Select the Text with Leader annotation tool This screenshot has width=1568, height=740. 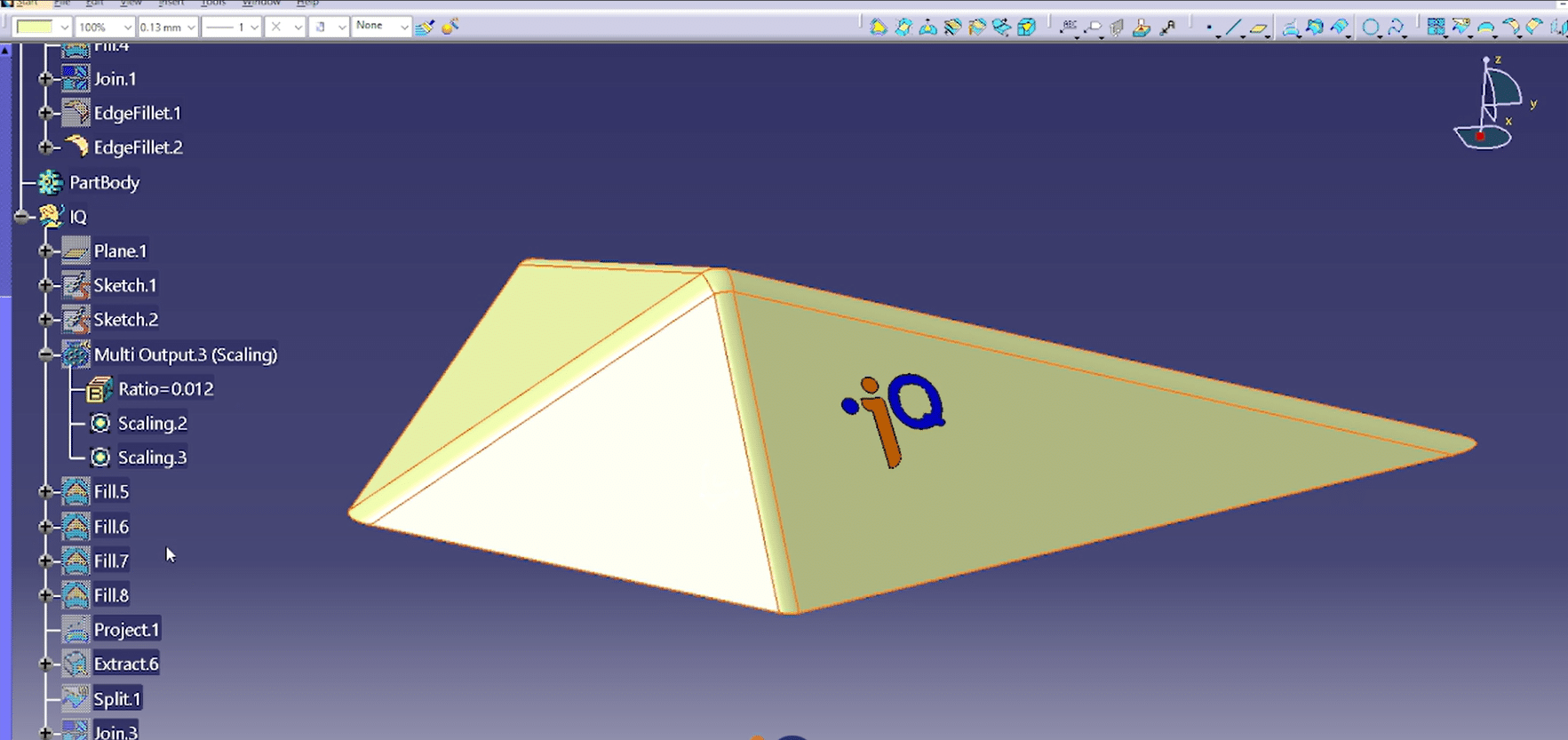(x=1069, y=28)
